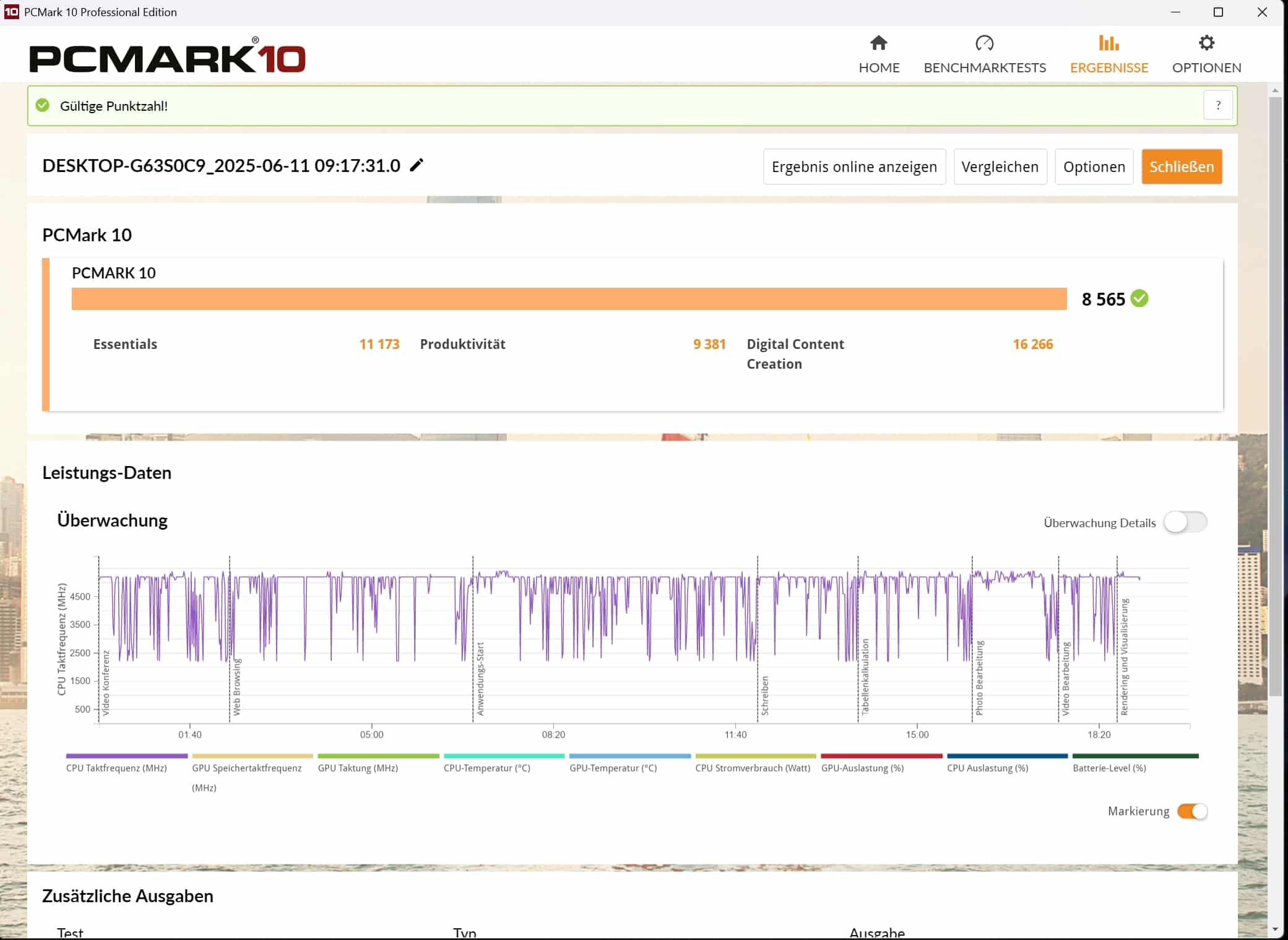Click the Digital Content Creation score row

pos(899,353)
